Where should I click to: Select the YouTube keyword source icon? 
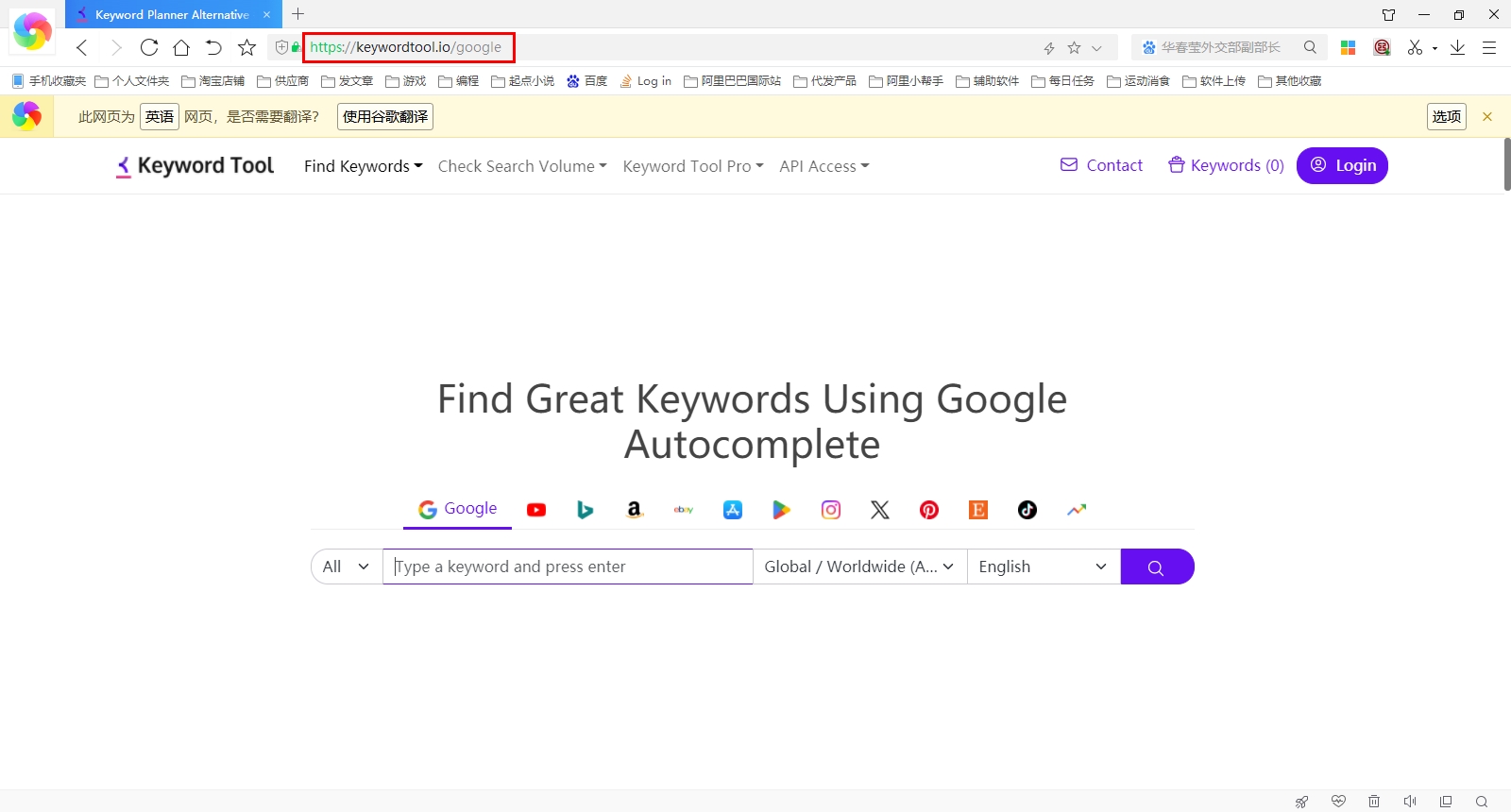click(x=536, y=510)
